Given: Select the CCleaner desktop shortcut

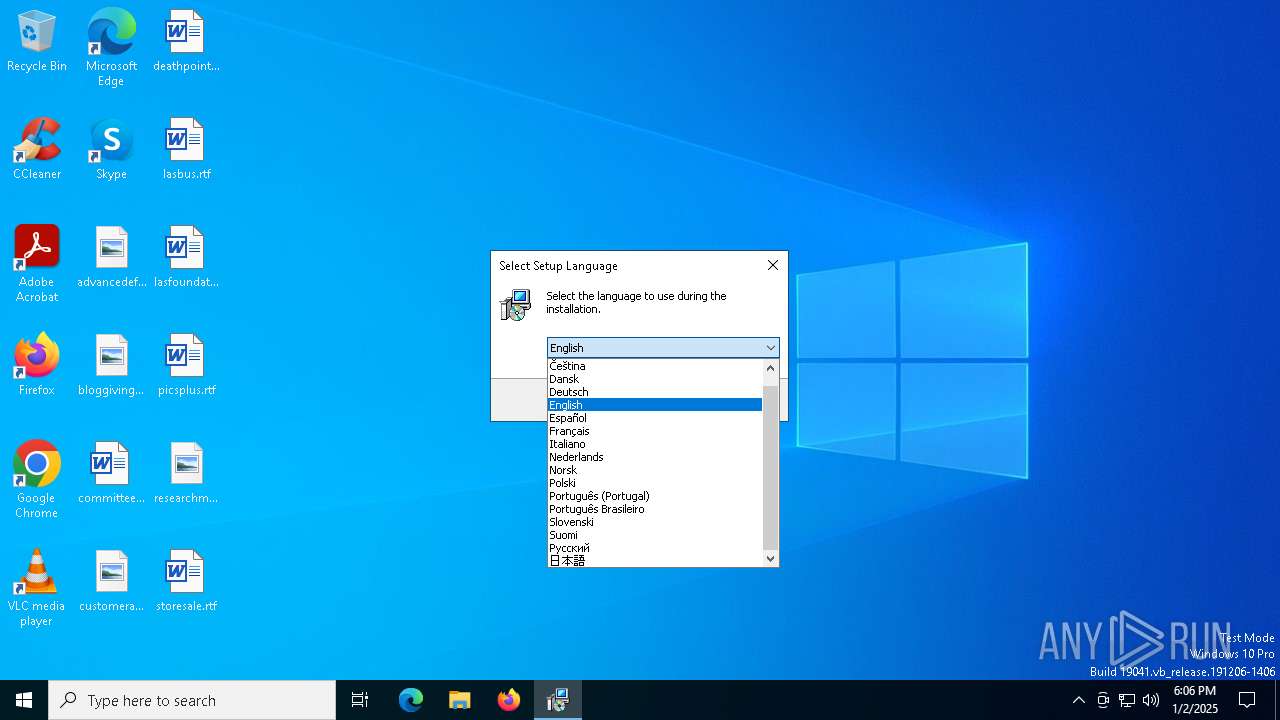Looking at the screenshot, I should point(37,150).
